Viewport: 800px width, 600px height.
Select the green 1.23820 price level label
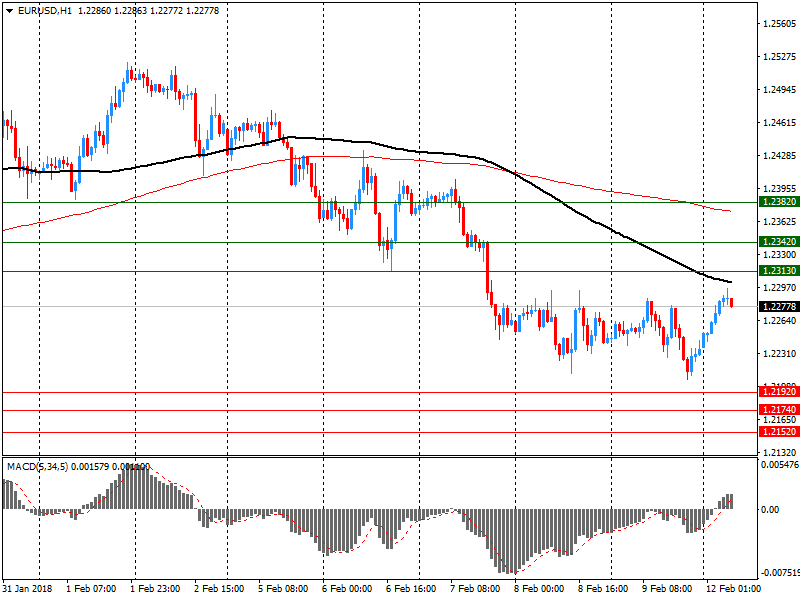[777, 202]
